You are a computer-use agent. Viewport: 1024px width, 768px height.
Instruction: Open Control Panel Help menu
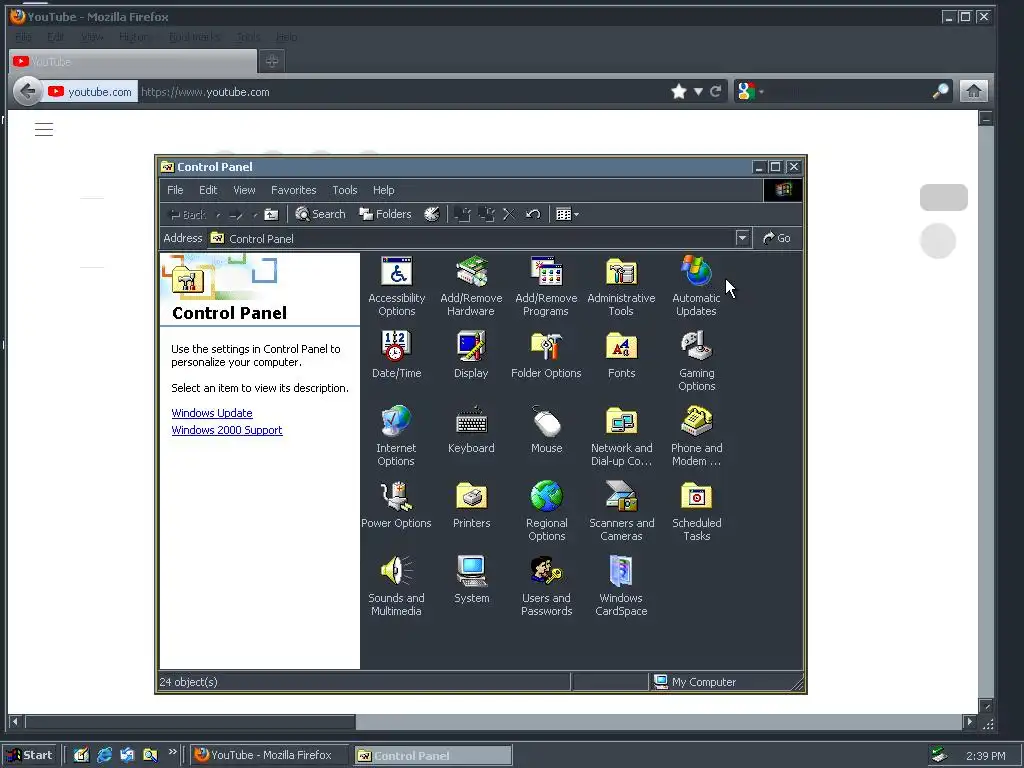(x=383, y=190)
